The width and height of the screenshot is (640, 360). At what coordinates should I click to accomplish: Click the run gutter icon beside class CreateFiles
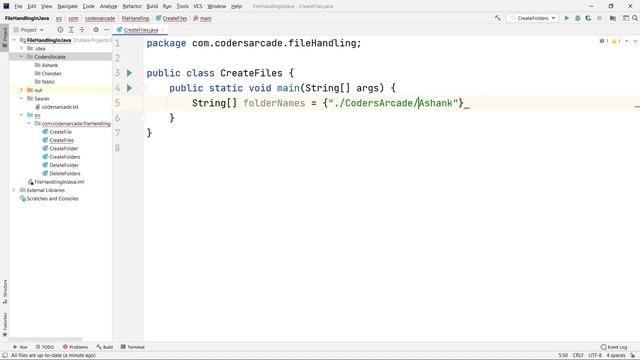[129, 73]
